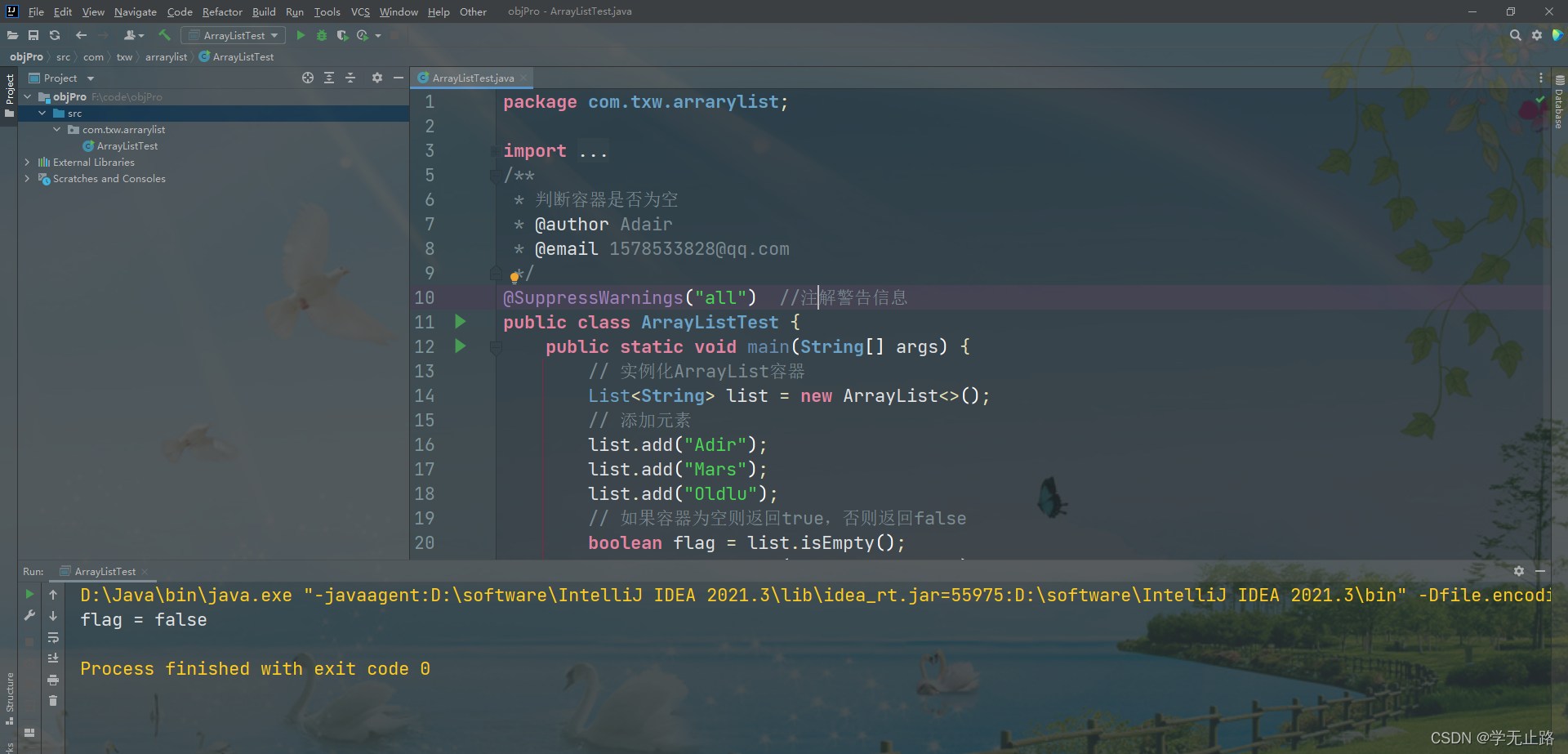Click the Open file folder toolbar icon

tap(12, 35)
